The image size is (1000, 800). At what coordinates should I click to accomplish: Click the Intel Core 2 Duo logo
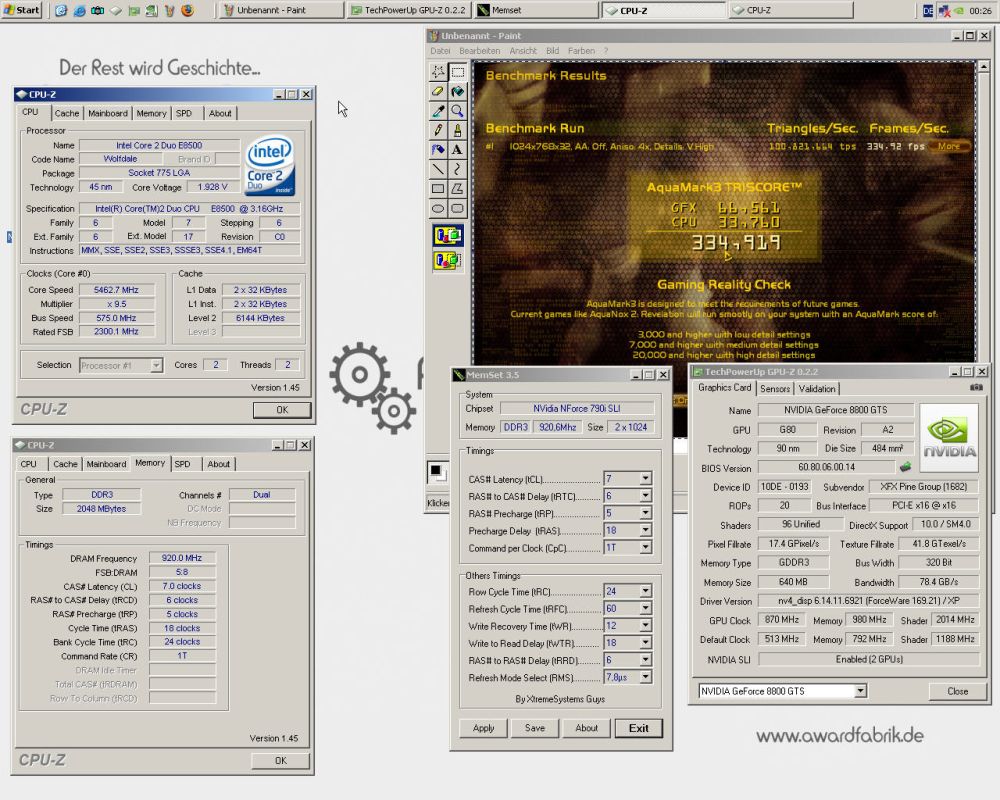pyautogui.click(x=270, y=165)
